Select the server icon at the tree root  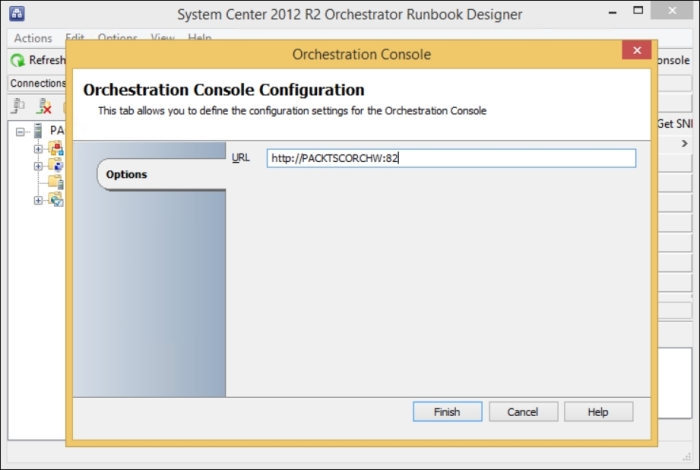coord(38,131)
